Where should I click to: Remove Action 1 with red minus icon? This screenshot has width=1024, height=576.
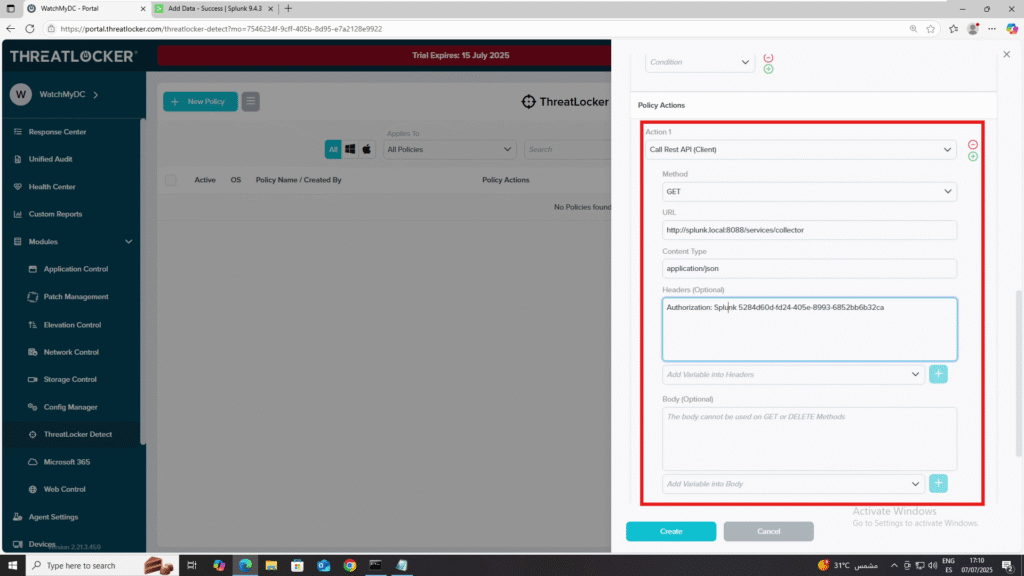pyautogui.click(x=972, y=144)
